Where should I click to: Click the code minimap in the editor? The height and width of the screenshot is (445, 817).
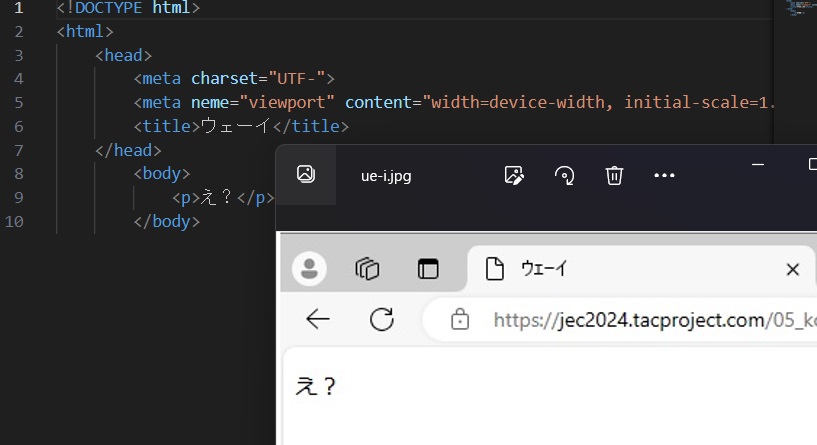[x=796, y=8]
